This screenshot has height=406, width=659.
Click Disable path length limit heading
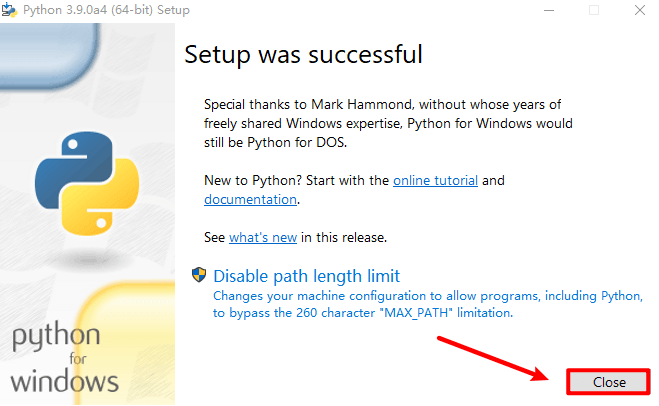point(306,276)
